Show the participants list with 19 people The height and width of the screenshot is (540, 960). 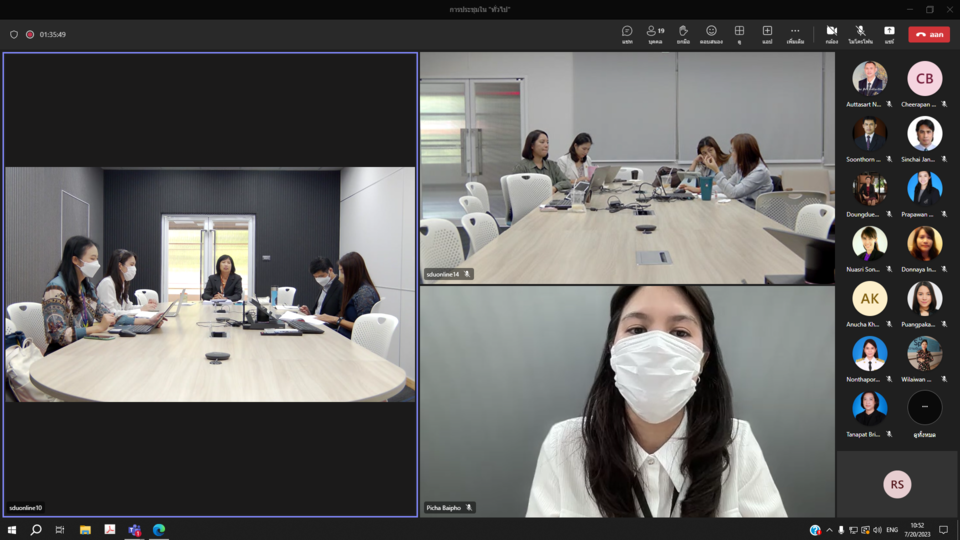click(x=655, y=34)
